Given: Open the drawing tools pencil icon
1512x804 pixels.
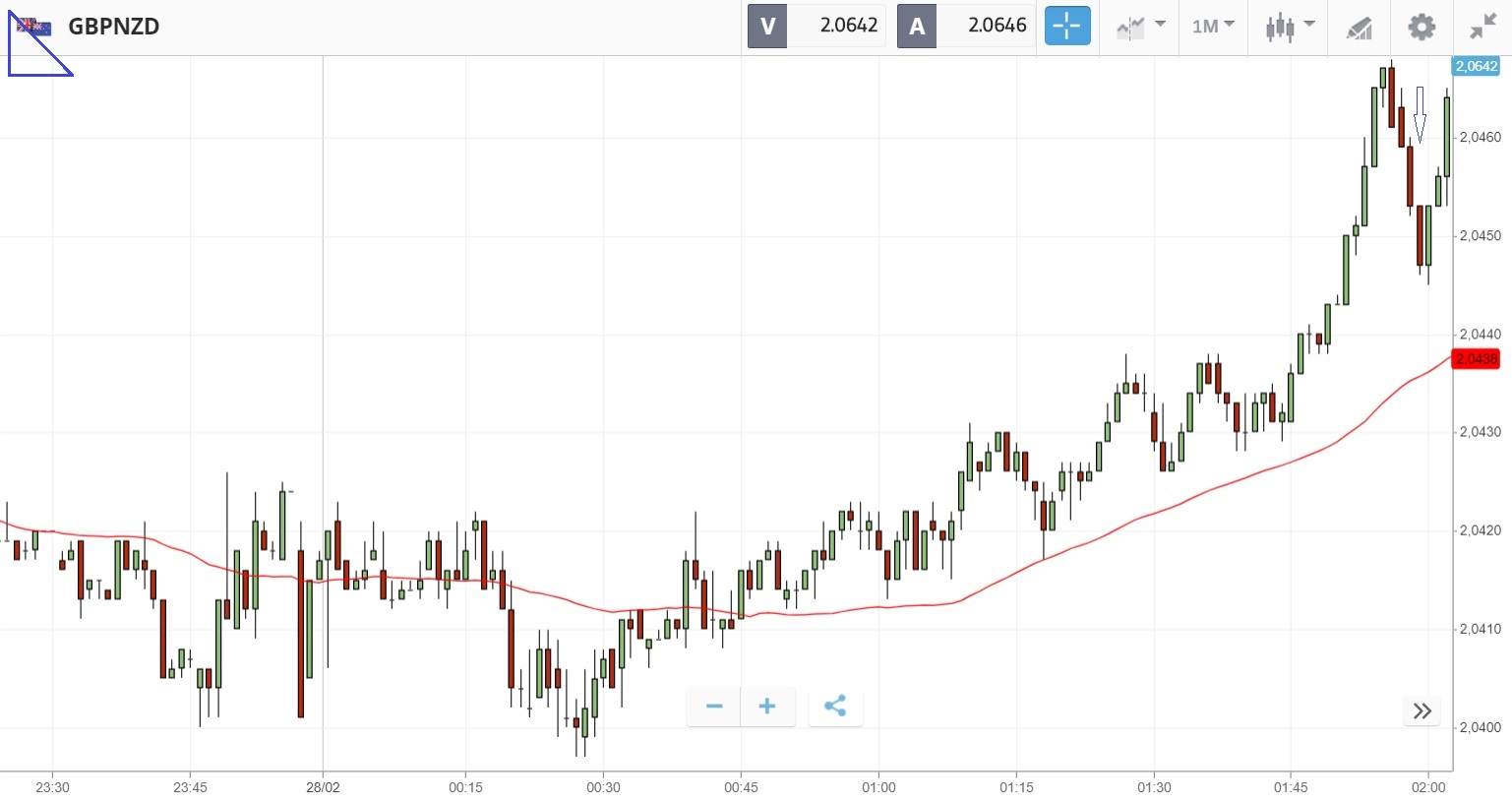Looking at the screenshot, I should pyautogui.click(x=1359, y=28).
